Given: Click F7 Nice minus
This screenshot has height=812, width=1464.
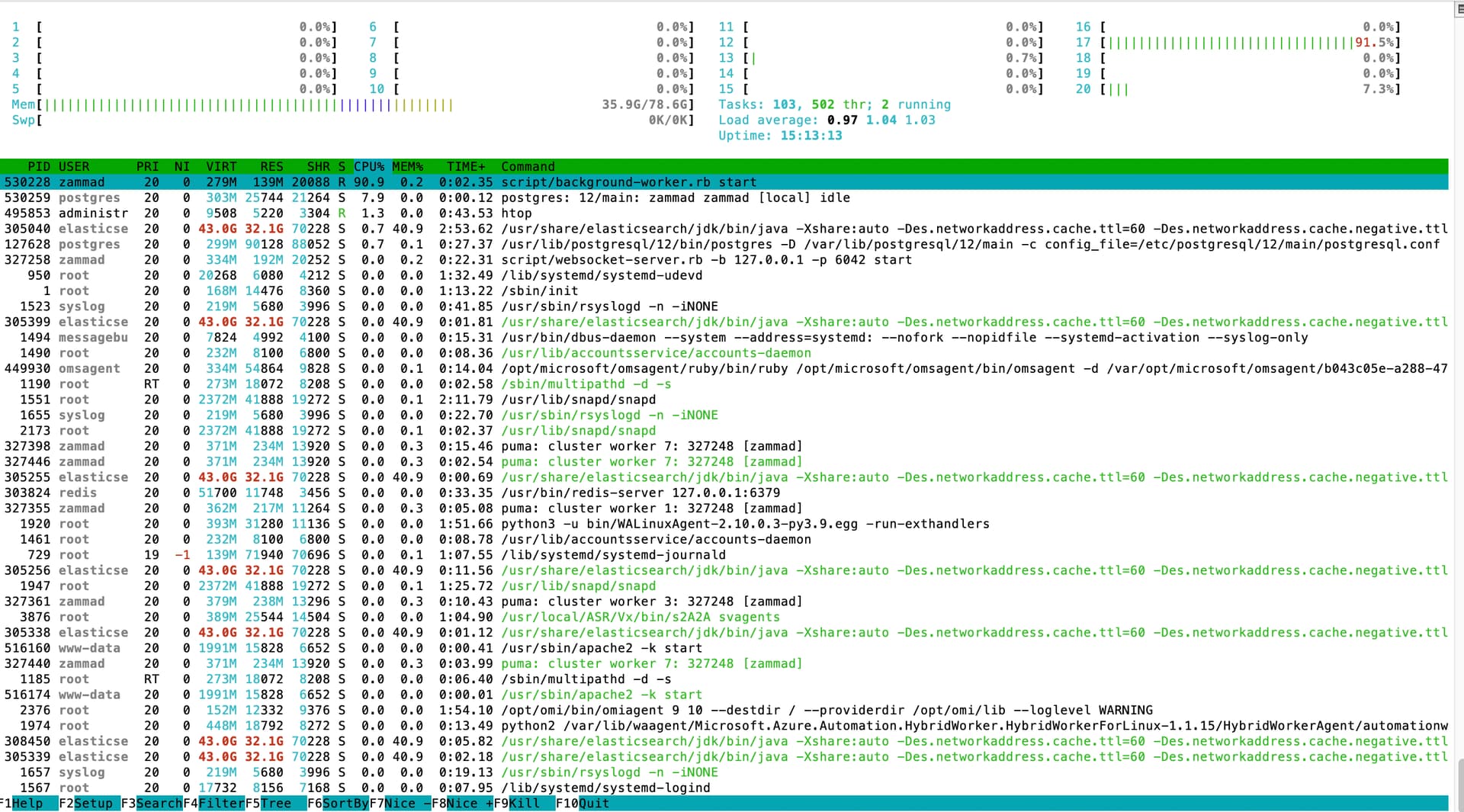Looking at the screenshot, I should 400,804.
